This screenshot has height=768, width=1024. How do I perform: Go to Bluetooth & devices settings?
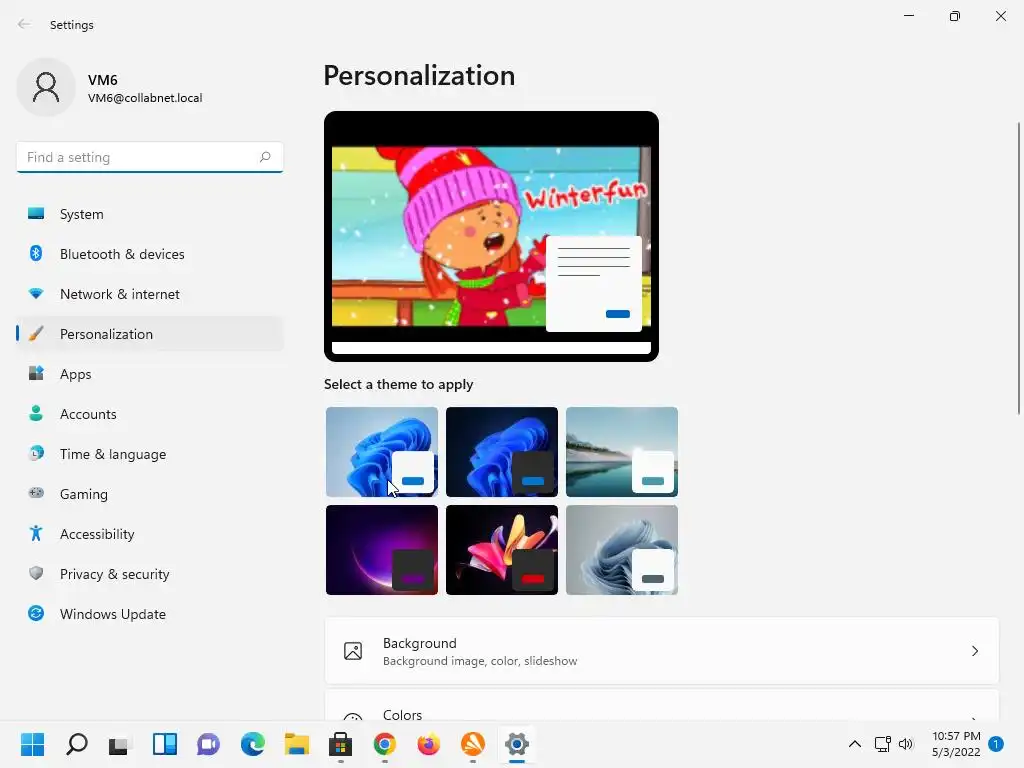[x=150, y=253]
